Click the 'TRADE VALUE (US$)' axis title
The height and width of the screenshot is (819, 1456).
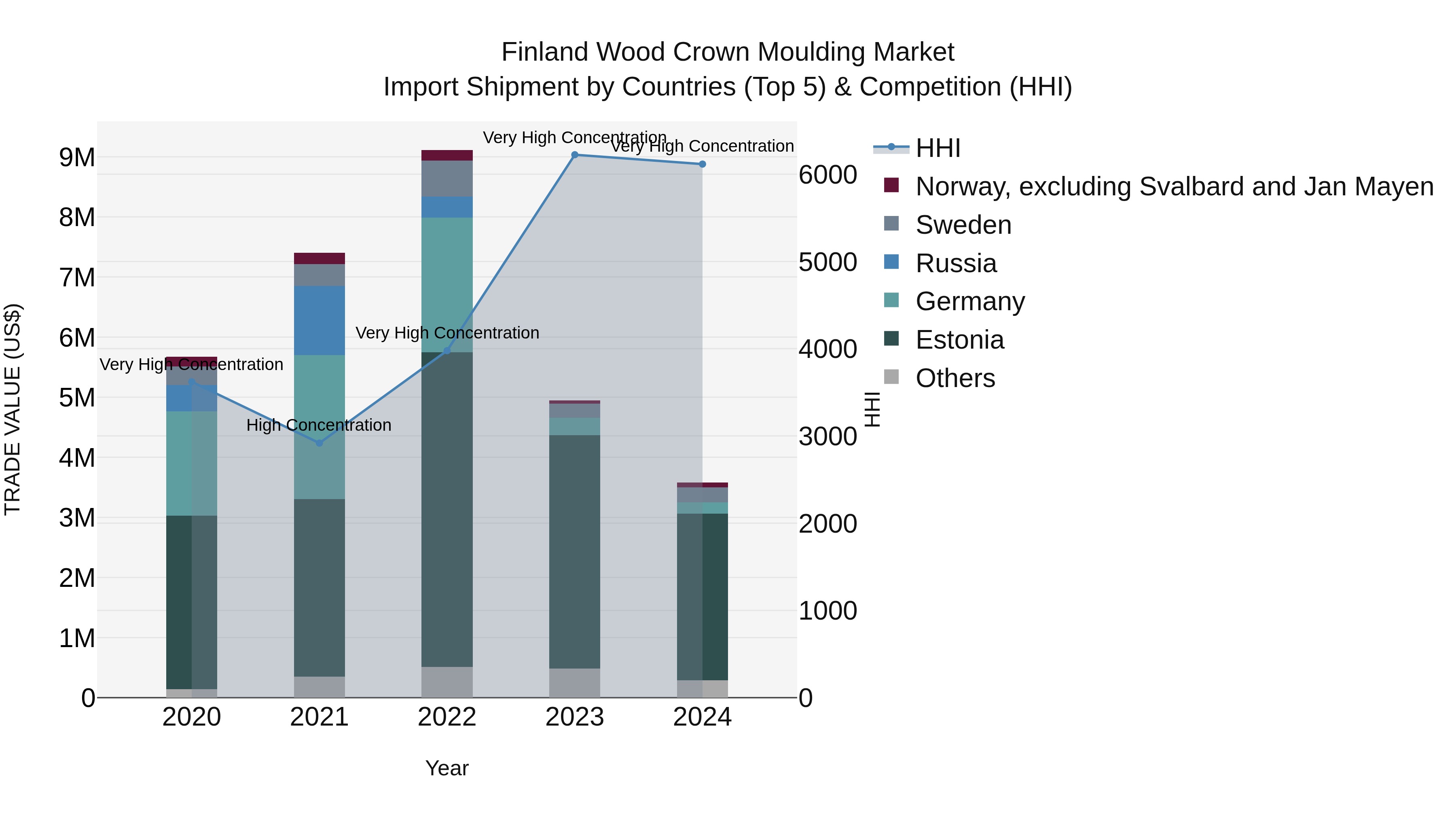(13, 409)
